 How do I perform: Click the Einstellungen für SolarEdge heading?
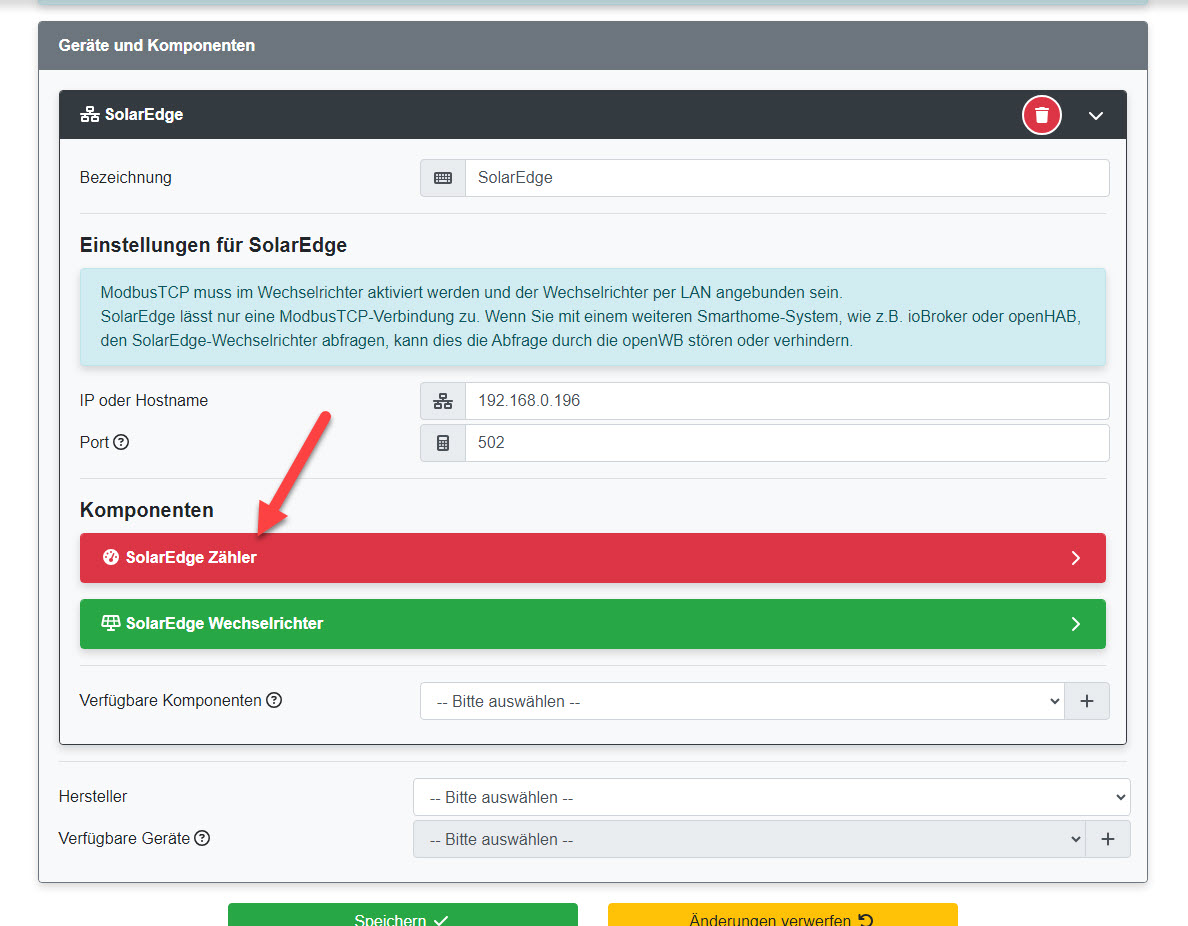[213, 245]
